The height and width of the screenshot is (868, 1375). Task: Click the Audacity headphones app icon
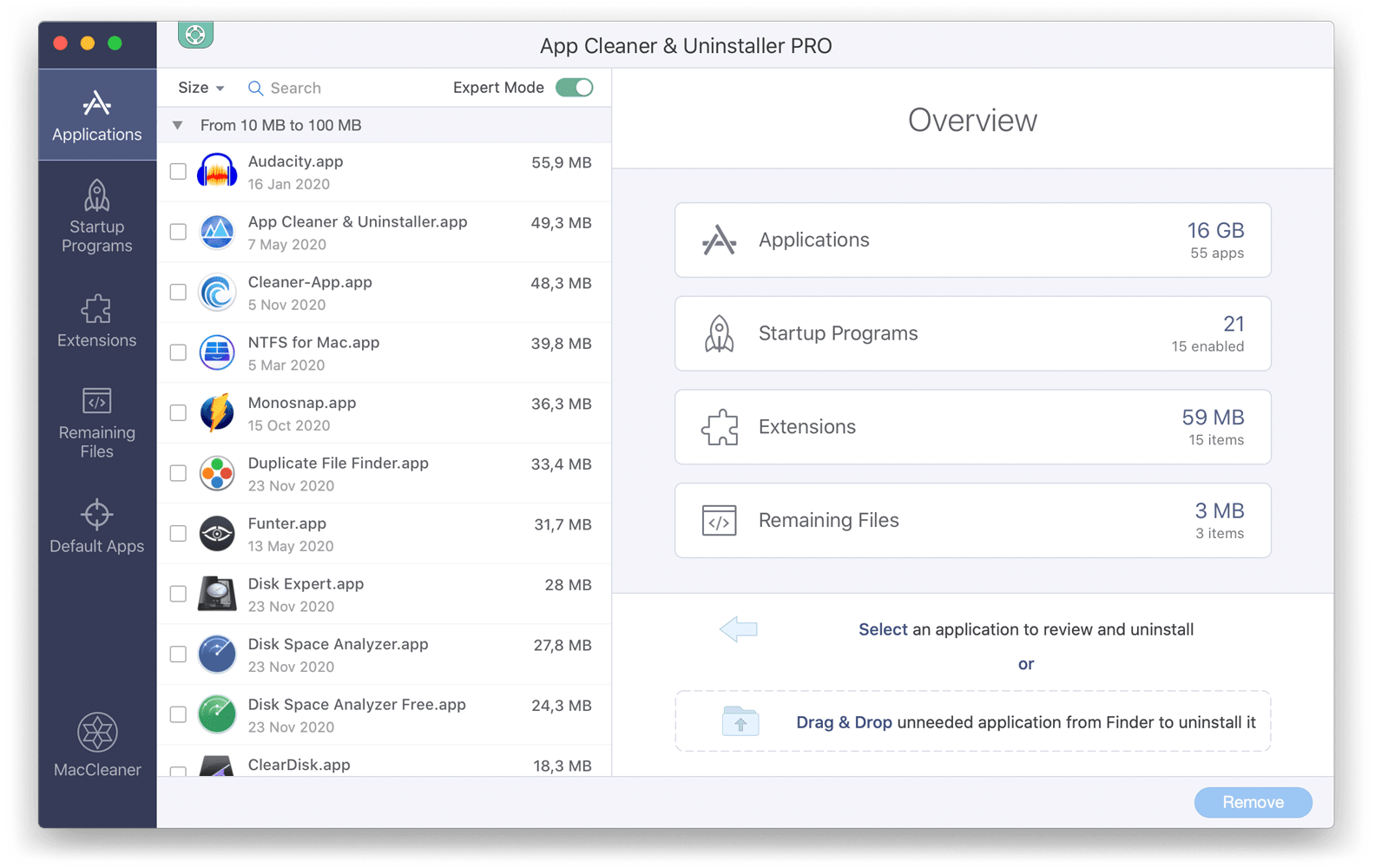(216, 171)
